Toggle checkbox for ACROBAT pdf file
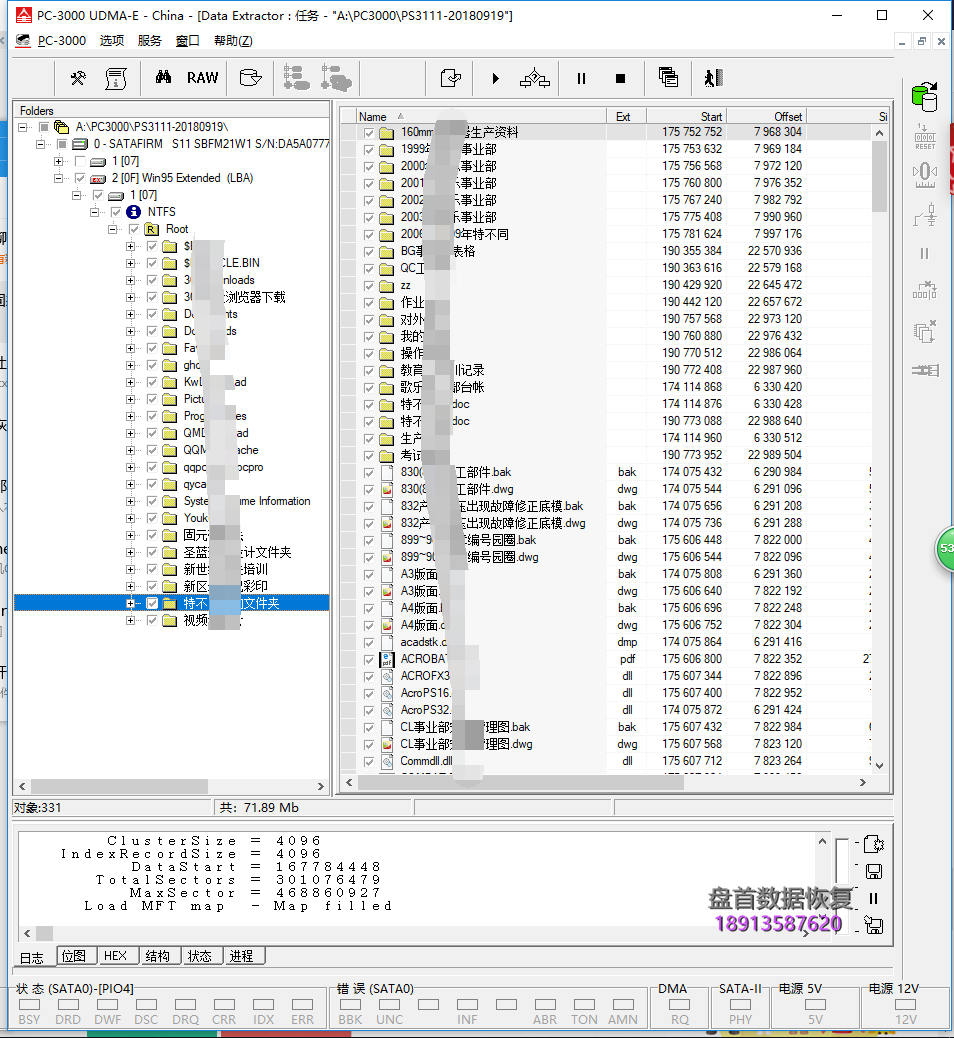Screen dimensions: 954x1038 [369, 659]
